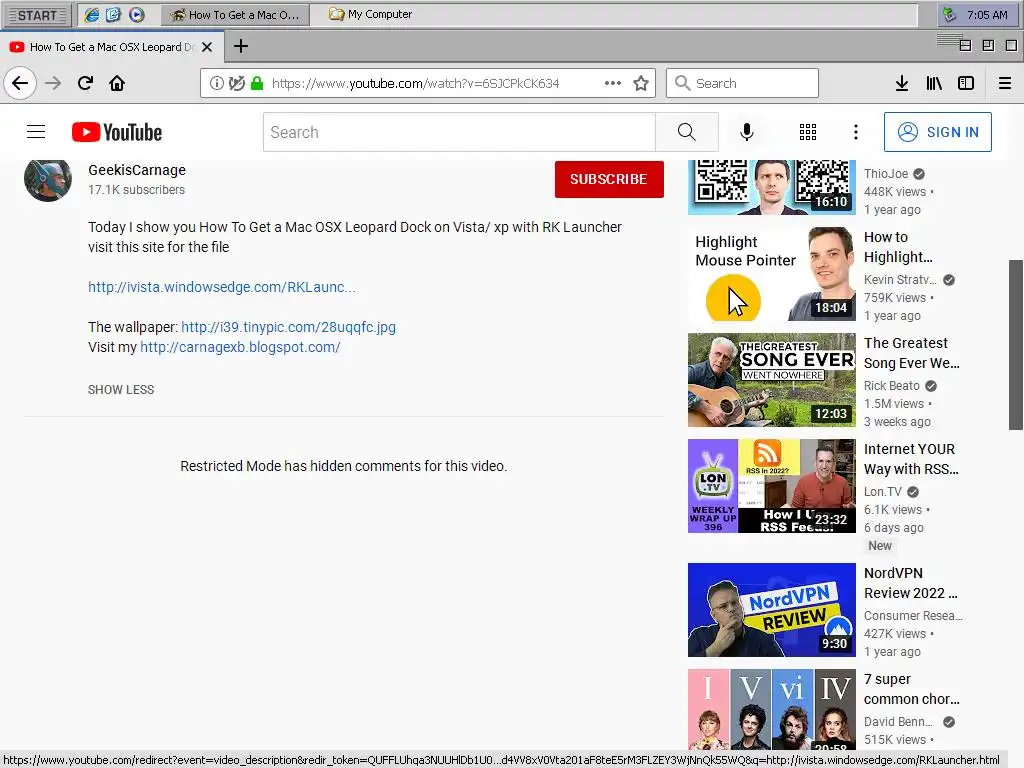Open the page actions three-dot menu
Viewport: 1024px width, 768px height.
pos(613,83)
